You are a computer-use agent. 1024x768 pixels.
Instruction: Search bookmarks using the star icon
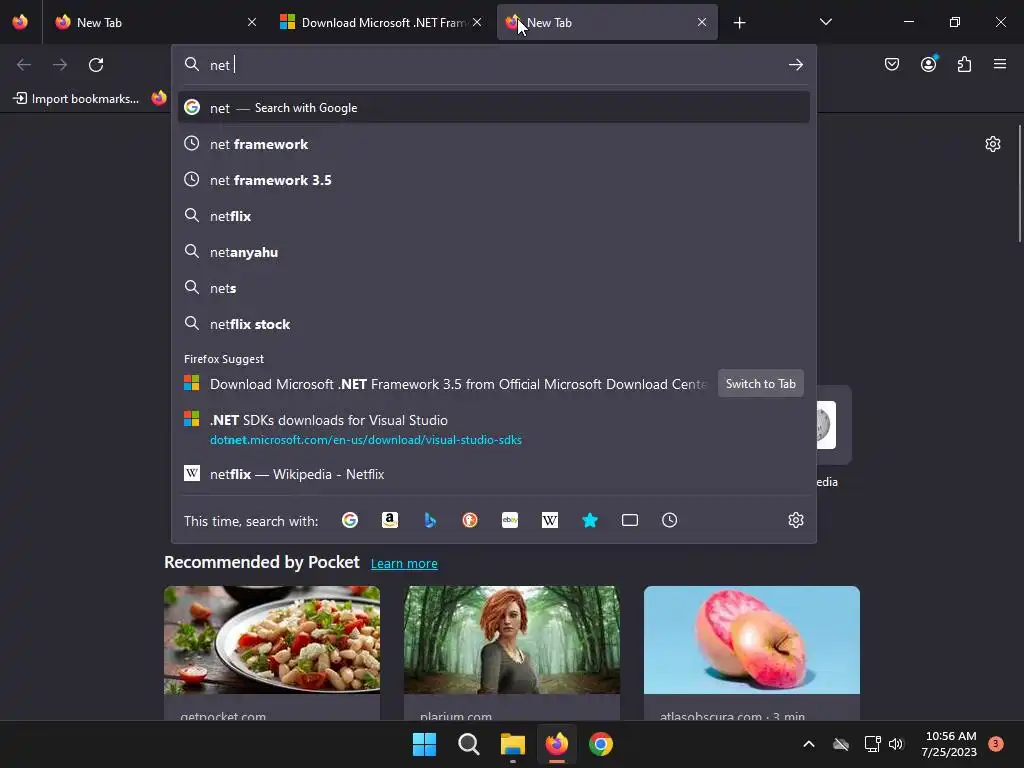coord(590,520)
